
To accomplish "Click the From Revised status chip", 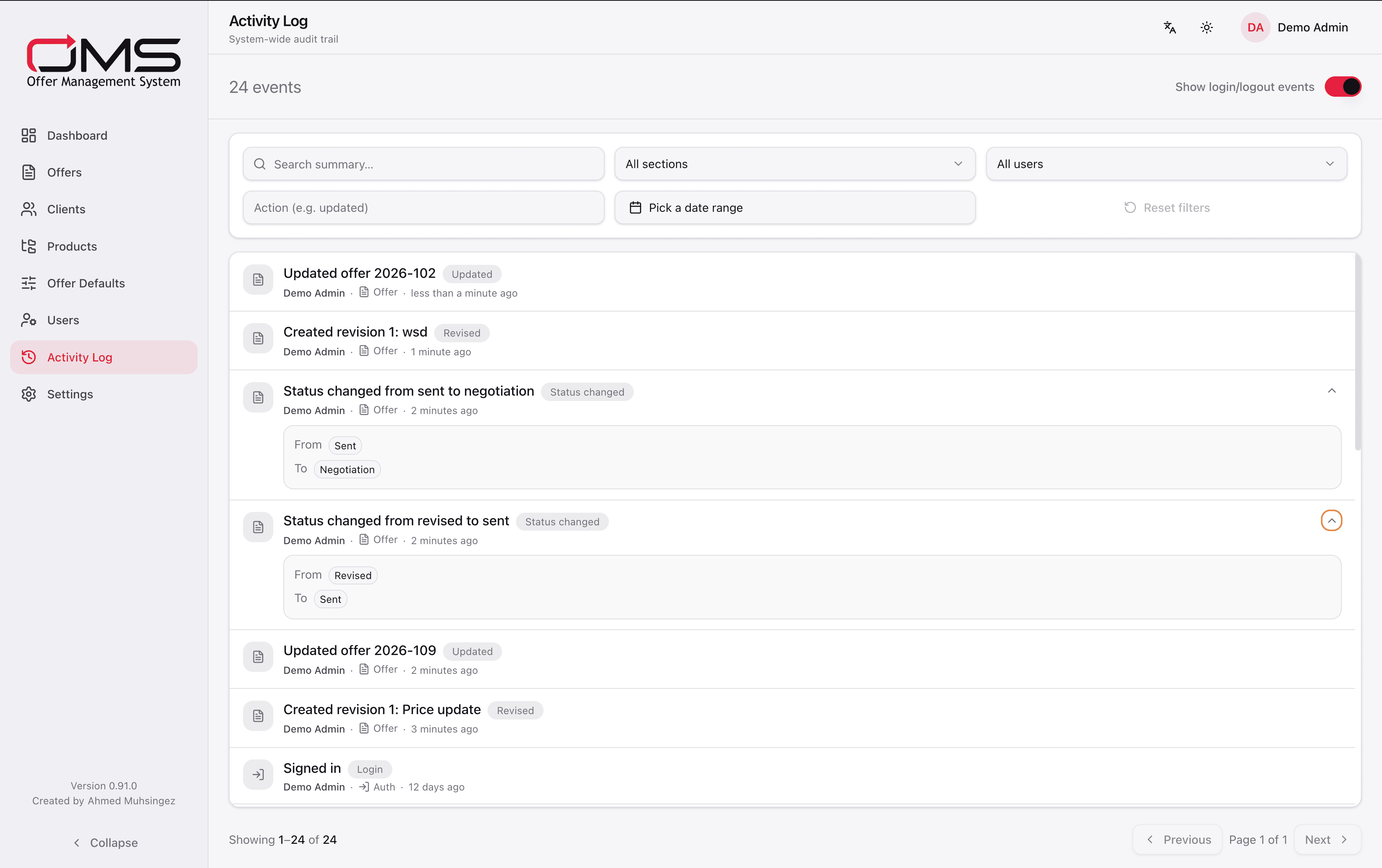I will point(352,576).
